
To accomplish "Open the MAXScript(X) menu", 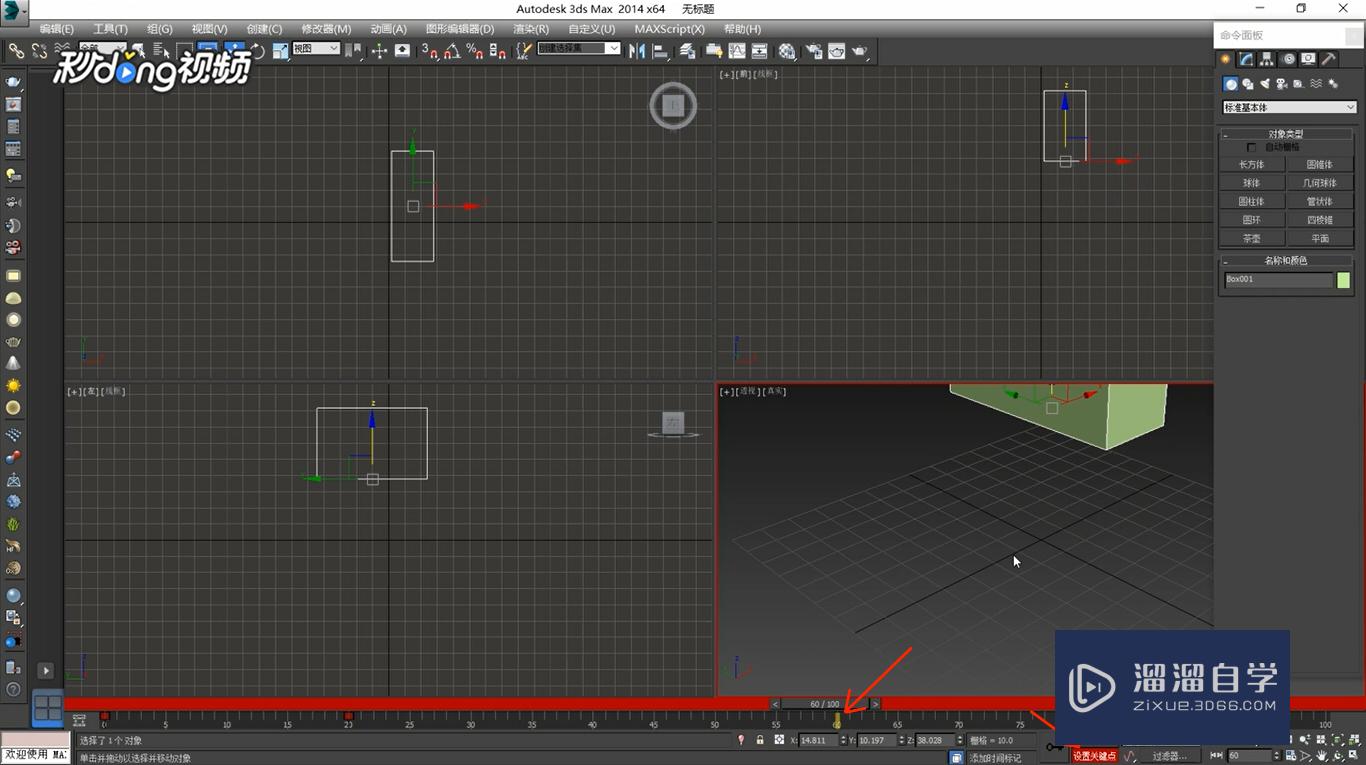I will [669, 29].
